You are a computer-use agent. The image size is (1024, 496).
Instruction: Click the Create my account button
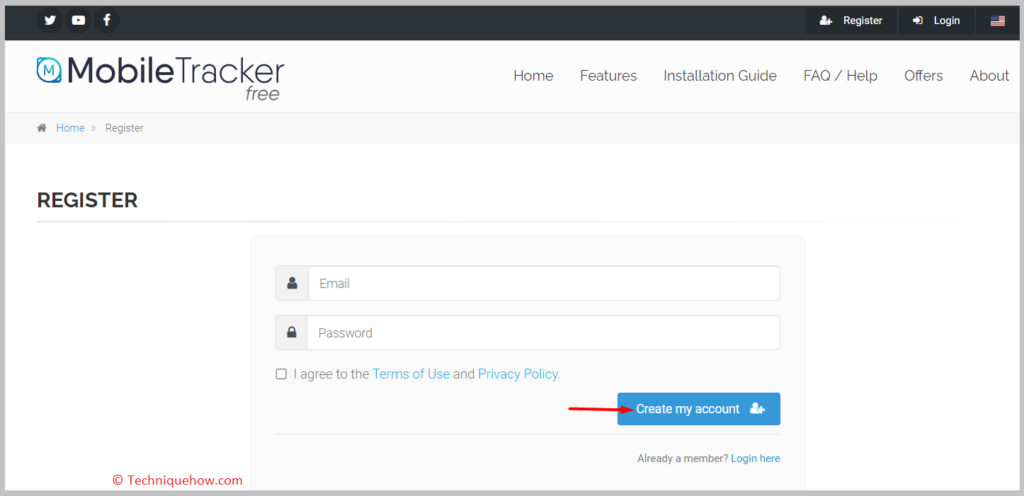699,409
